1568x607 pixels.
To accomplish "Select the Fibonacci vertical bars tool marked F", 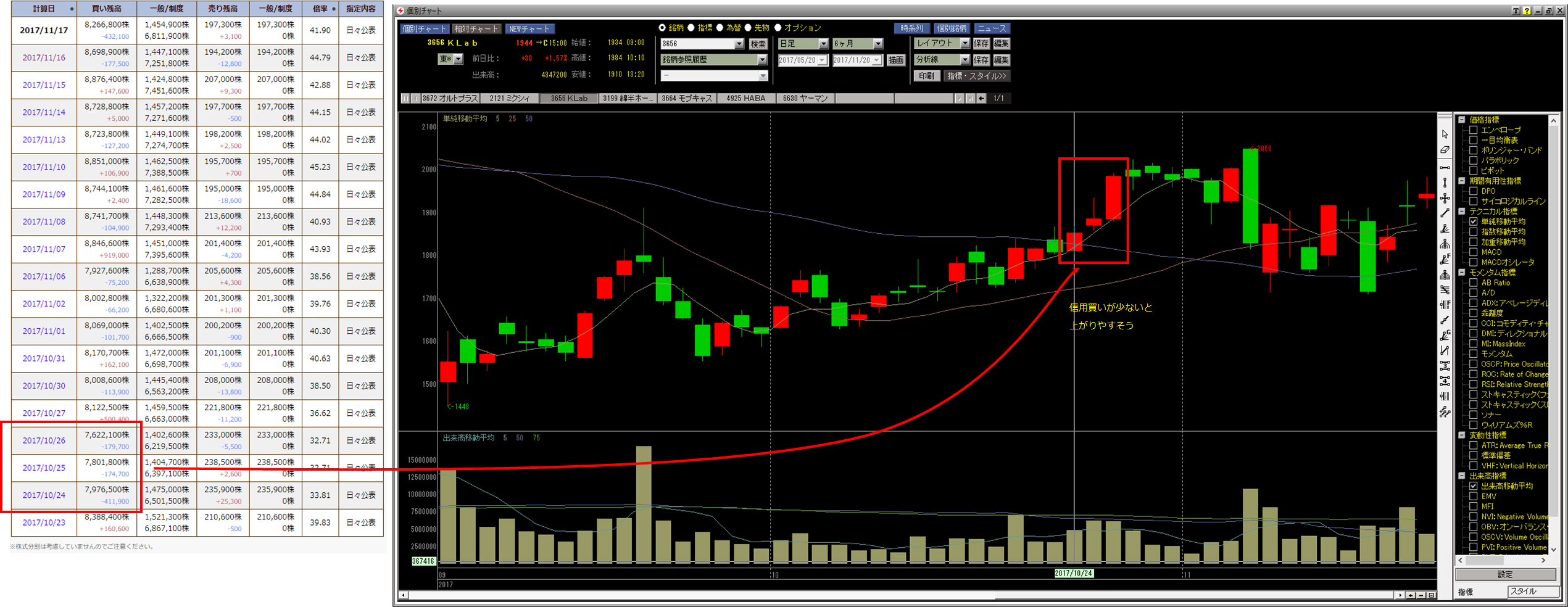I will (x=1445, y=305).
